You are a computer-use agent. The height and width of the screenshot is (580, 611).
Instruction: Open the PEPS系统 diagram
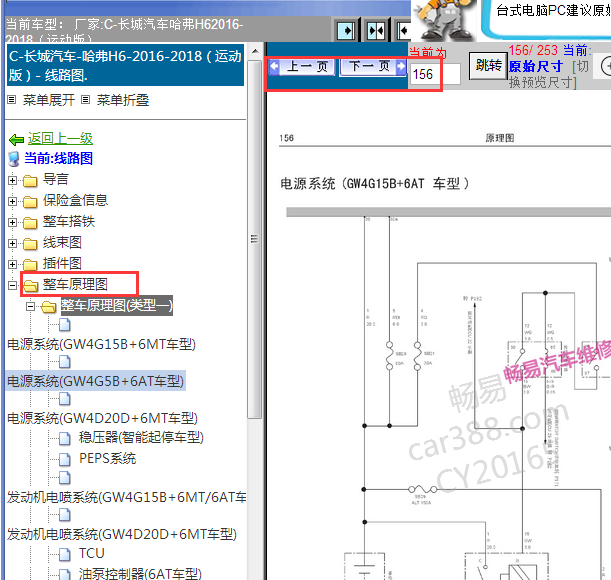click(x=108, y=458)
